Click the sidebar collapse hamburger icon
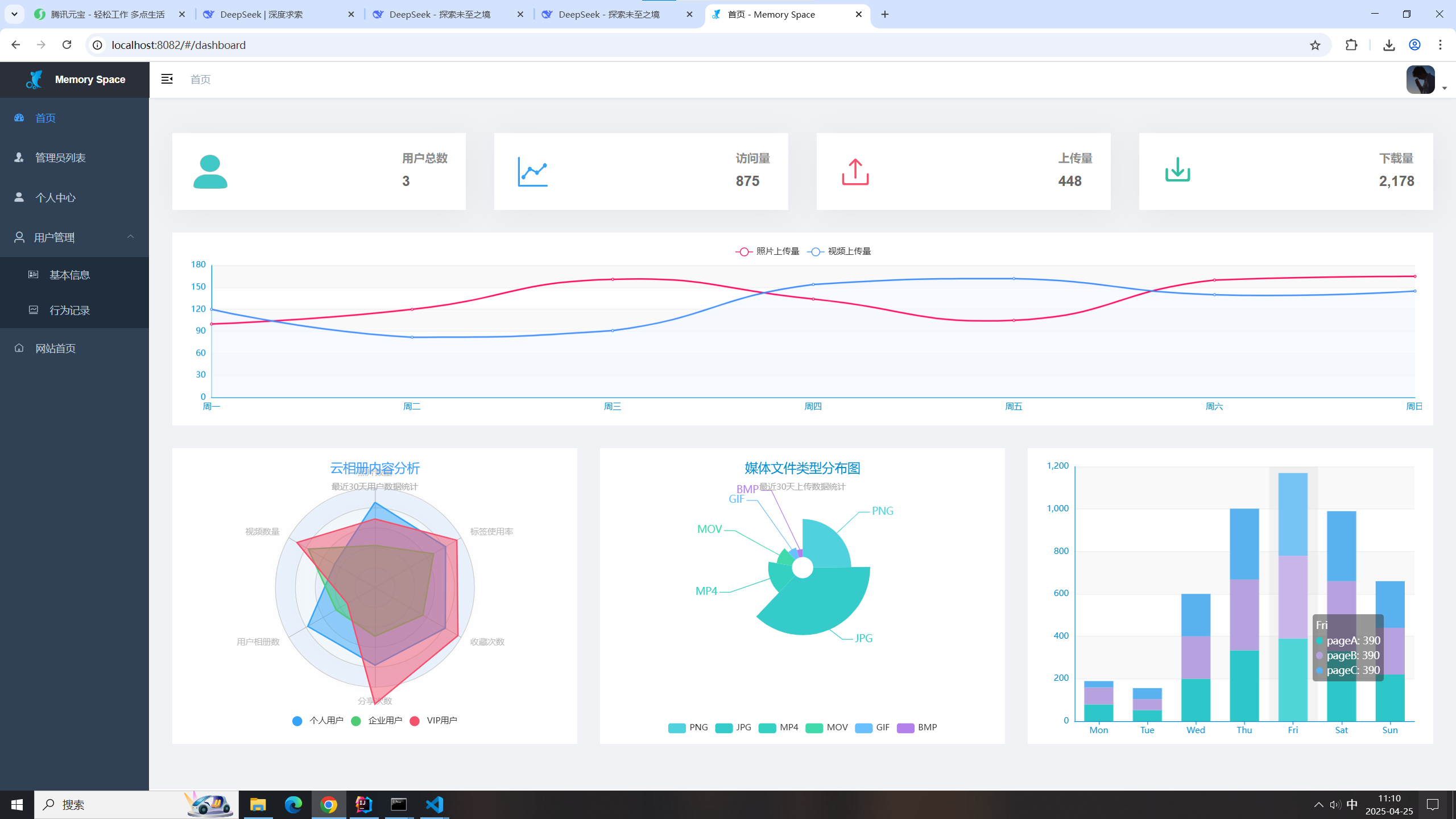Viewport: 1456px width, 819px height. click(167, 79)
